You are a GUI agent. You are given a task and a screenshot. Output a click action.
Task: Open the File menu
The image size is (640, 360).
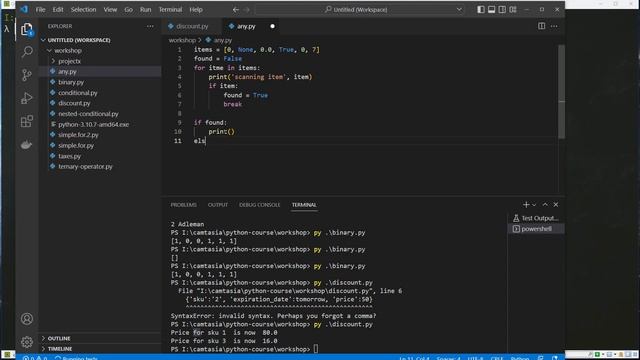coord(40,9)
